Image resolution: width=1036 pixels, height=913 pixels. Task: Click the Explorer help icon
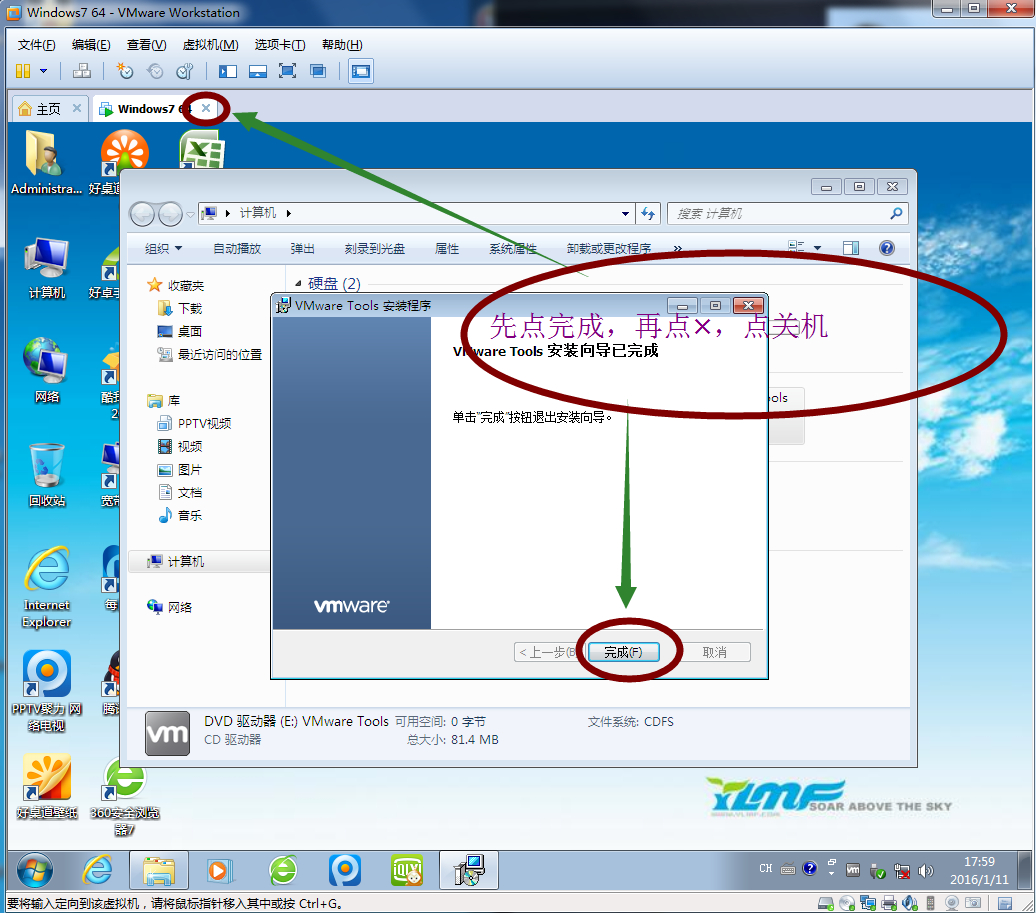point(887,248)
